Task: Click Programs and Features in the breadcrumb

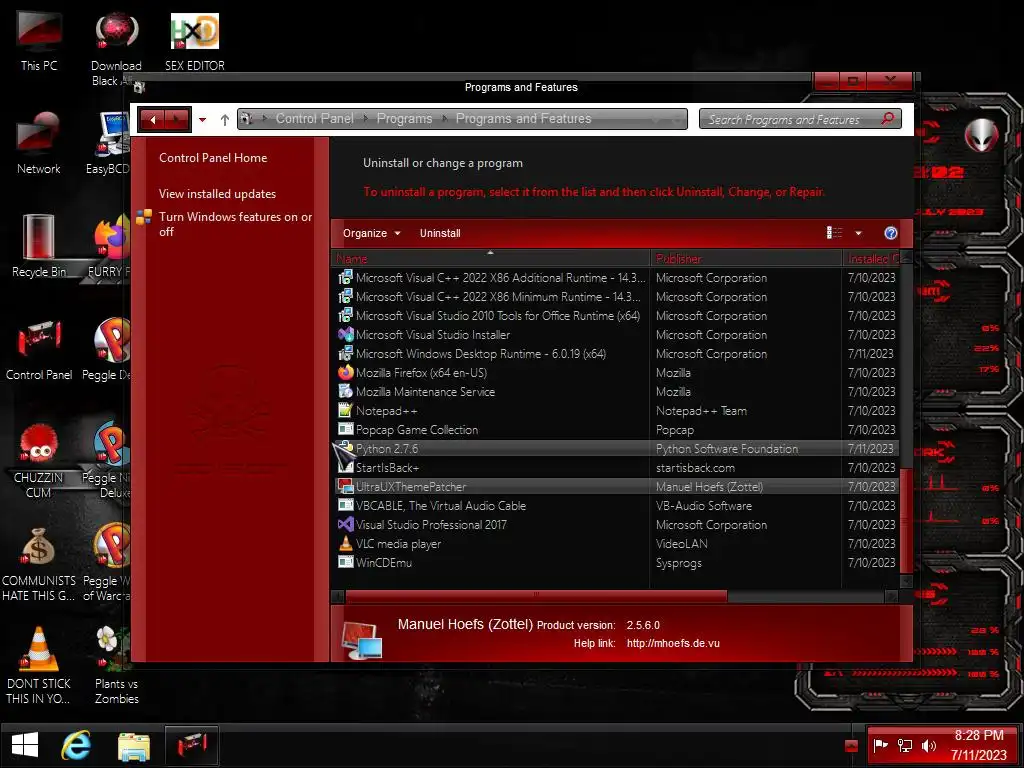Action: [523, 118]
